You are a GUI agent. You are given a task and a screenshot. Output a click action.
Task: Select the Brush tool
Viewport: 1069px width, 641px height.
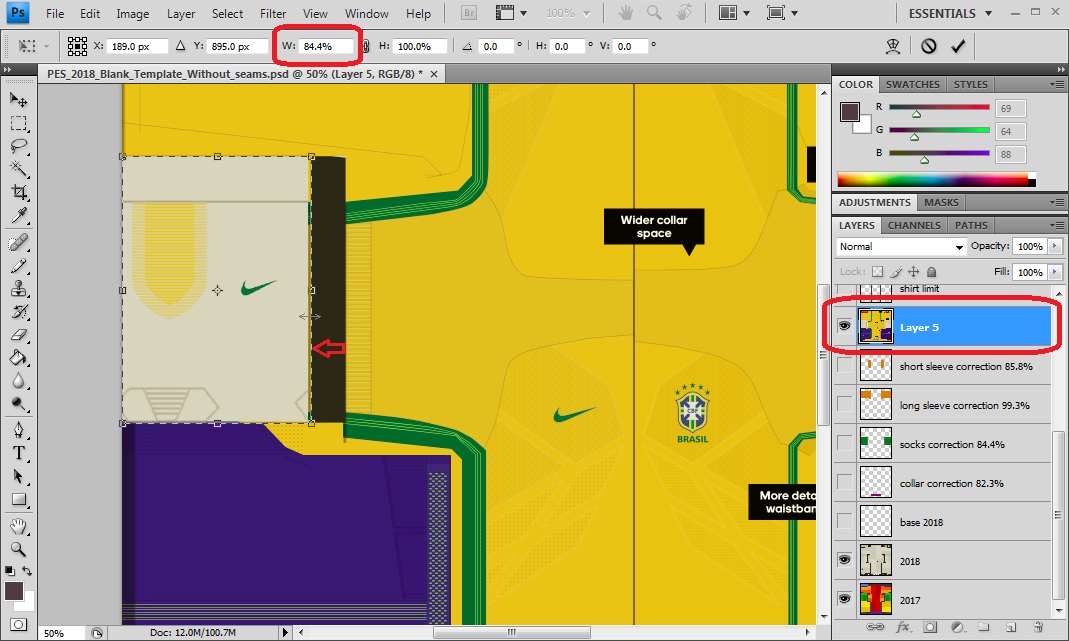18,266
